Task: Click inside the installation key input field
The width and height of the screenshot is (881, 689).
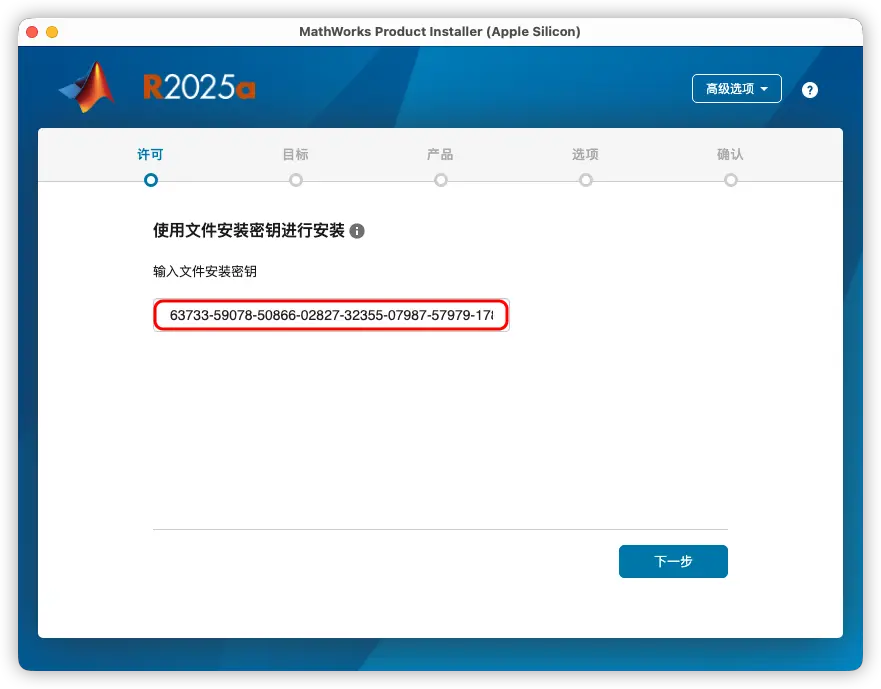Action: 331,314
